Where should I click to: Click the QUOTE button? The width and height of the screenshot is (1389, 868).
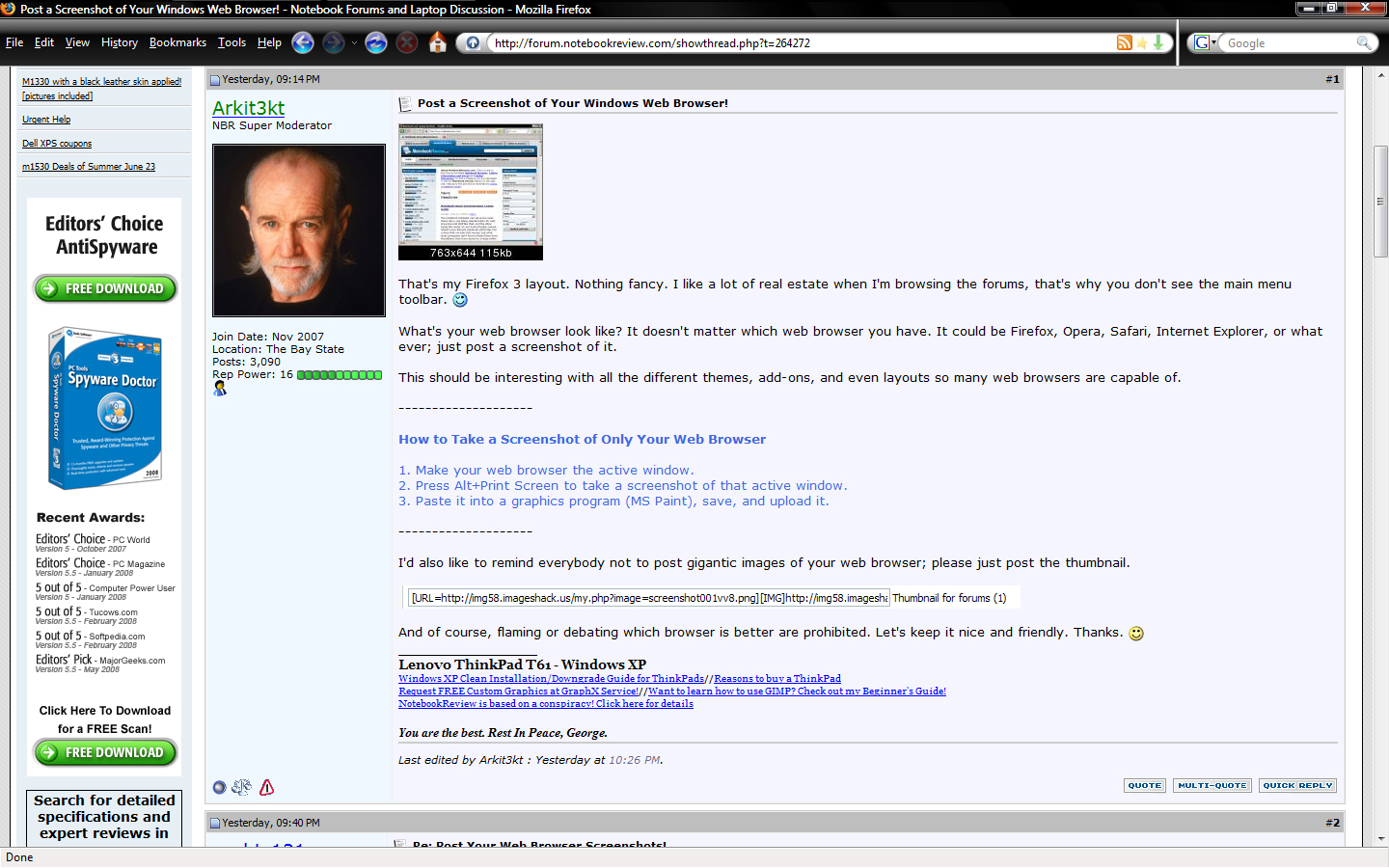[1145, 785]
